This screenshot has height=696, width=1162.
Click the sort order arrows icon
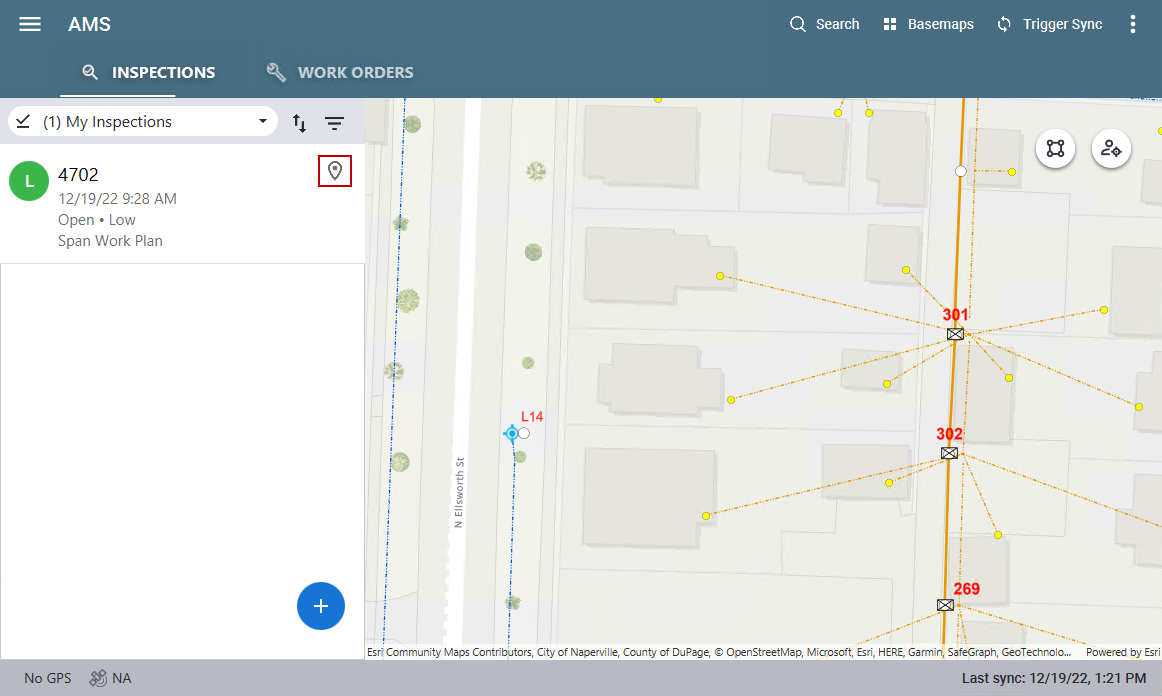299,123
